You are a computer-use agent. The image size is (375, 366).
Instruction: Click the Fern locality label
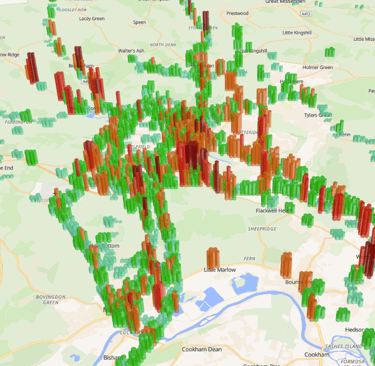(x=249, y=259)
